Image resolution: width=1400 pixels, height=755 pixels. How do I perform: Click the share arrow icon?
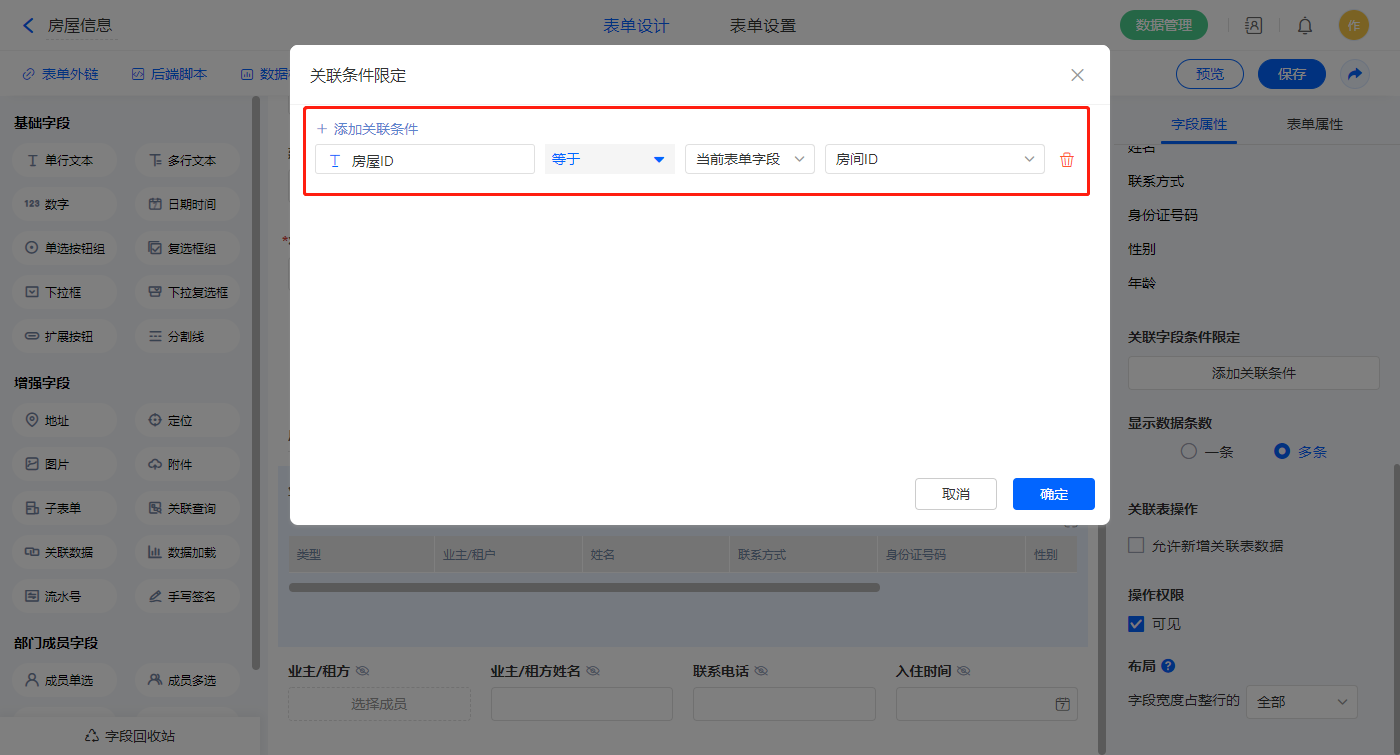click(1354, 74)
